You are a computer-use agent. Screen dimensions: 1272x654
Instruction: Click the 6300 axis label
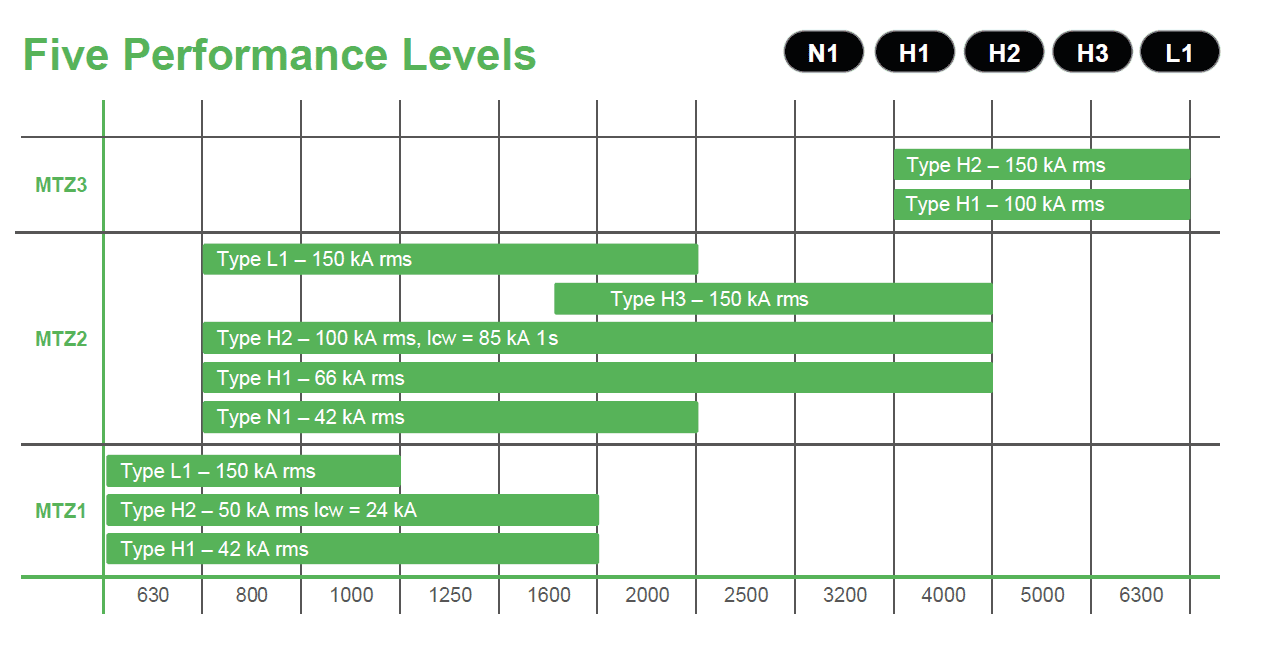pyautogui.click(x=1140, y=595)
